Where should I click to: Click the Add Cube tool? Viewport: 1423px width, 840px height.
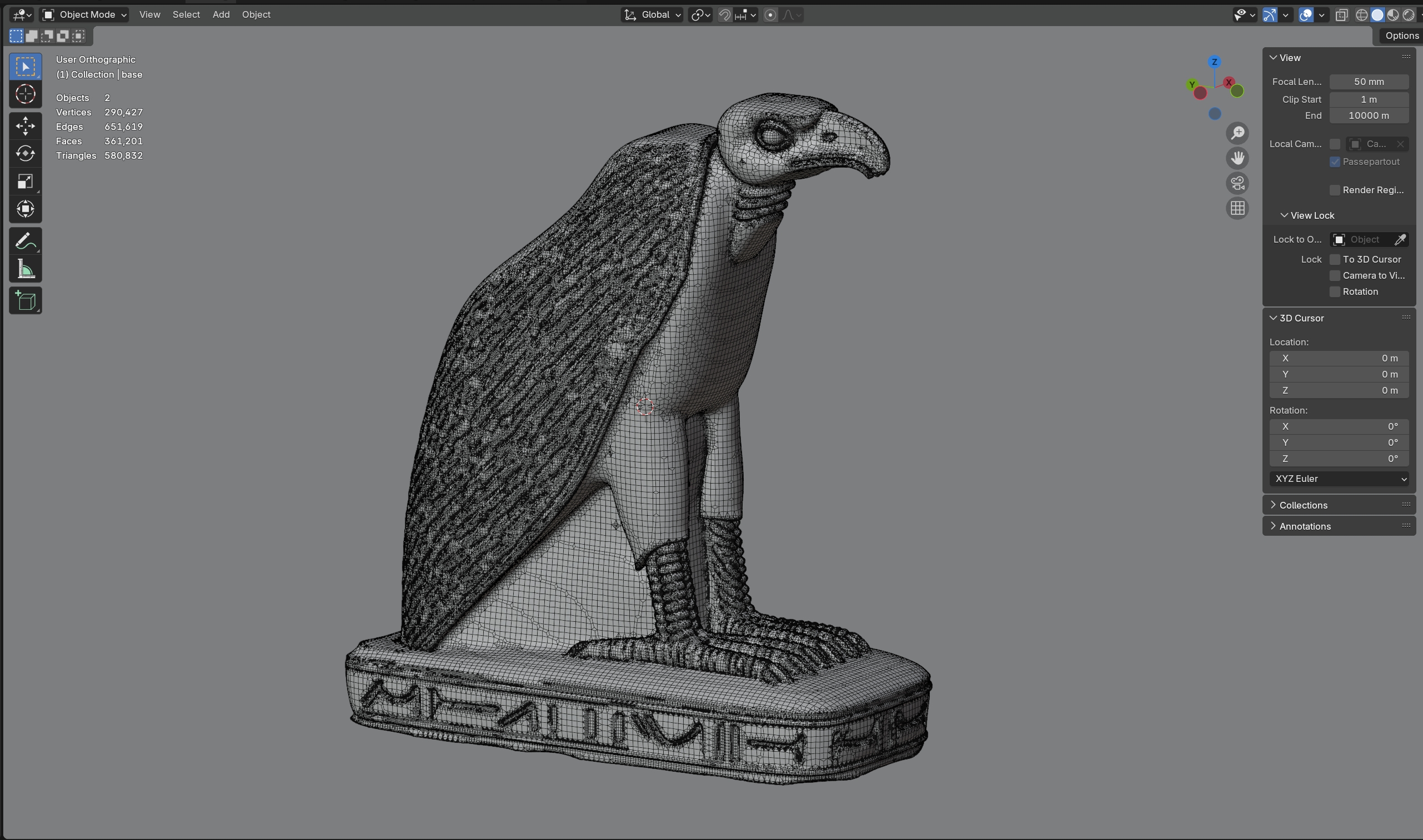coord(26,300)
